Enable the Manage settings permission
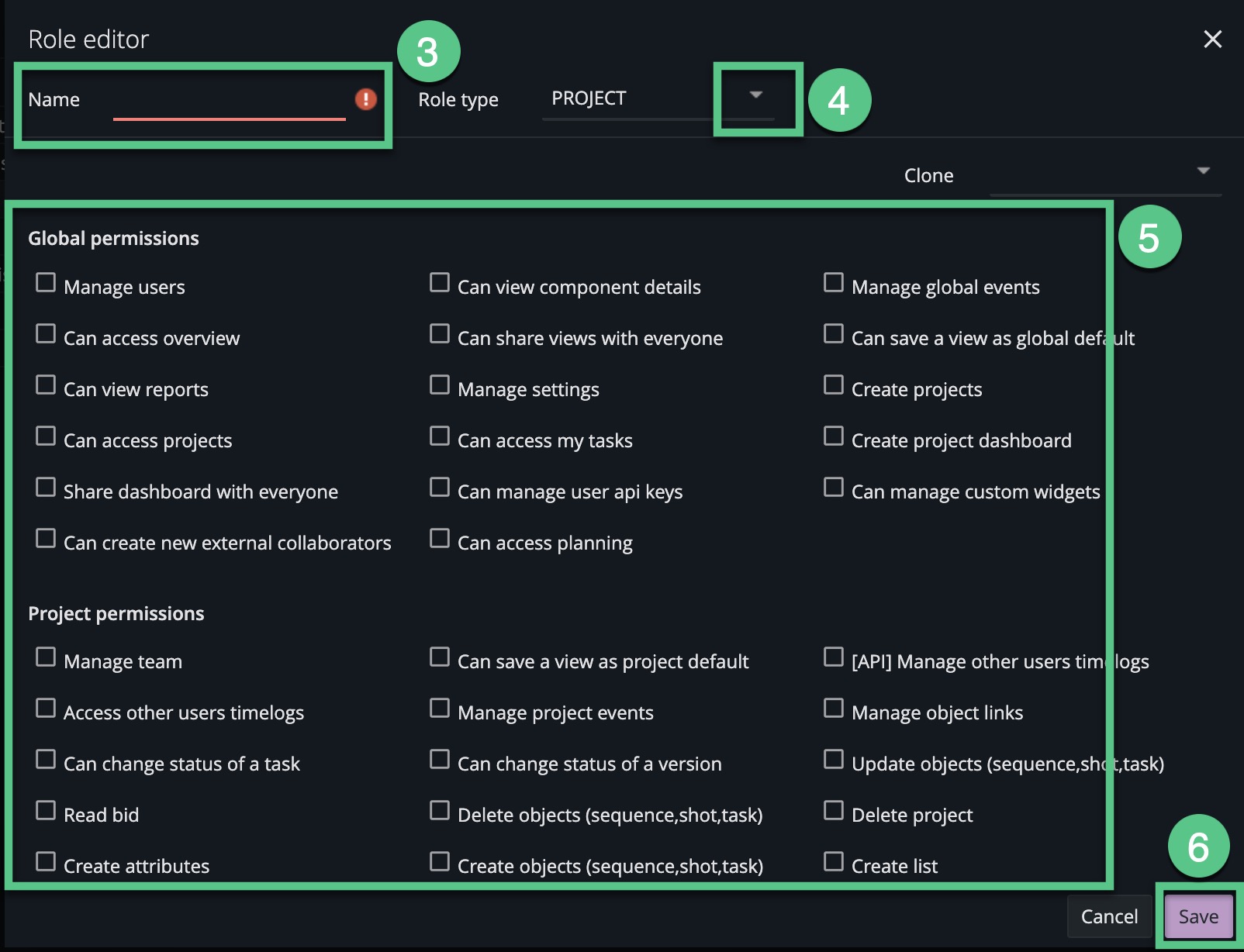The width and height of the screenshot is (1244, 952). (x=440, y=384)
